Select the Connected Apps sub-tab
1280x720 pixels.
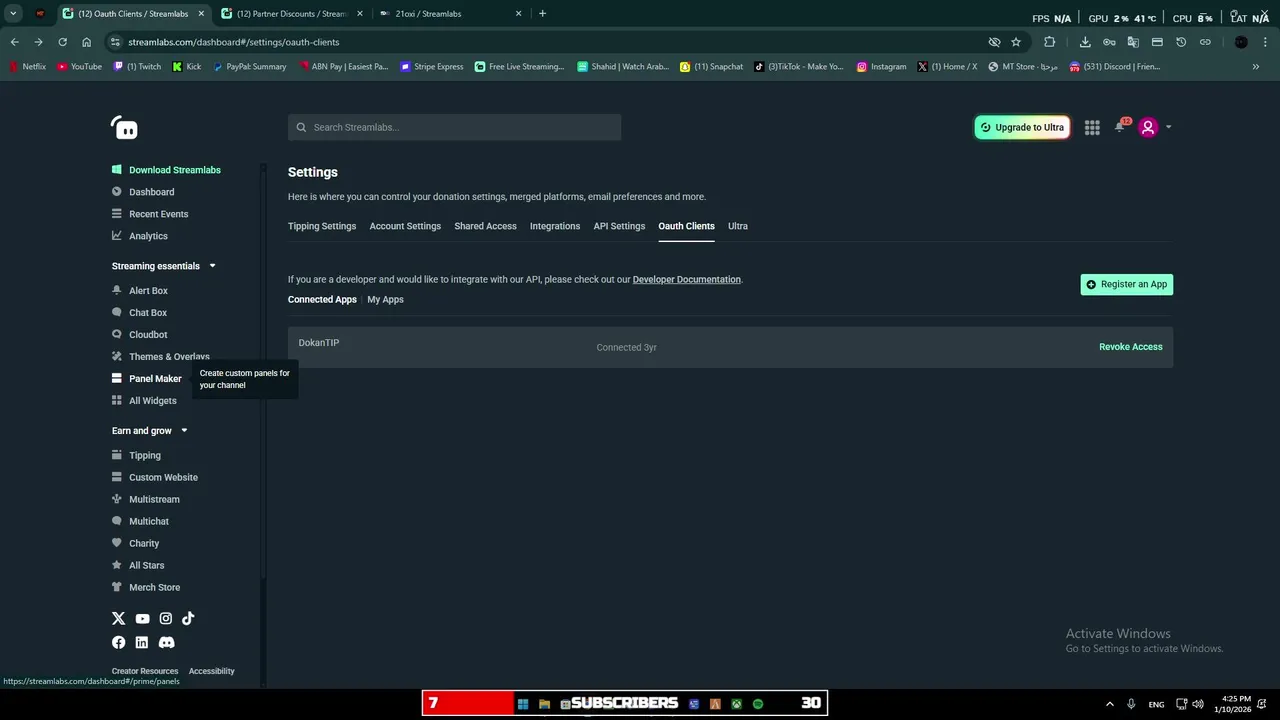pyautogui.click(x=322, y=300)
